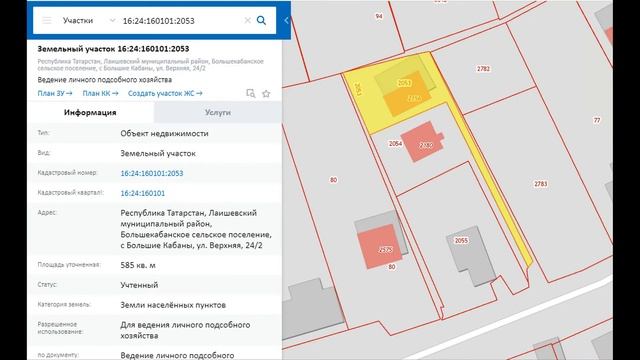Select Земли населённых пунктов text
The image size is (640, 360).
click(173, 305)
